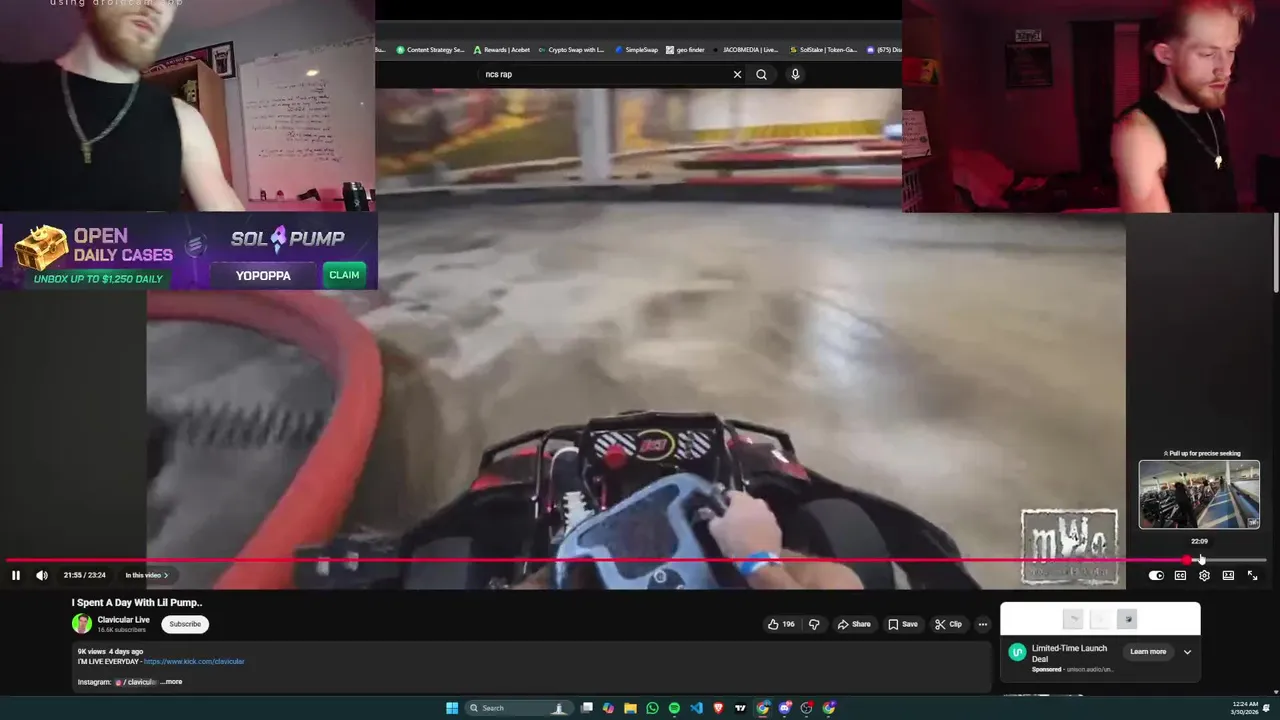Open Content Strategy bookmark

pyautogui.click(x=431, y=49)
